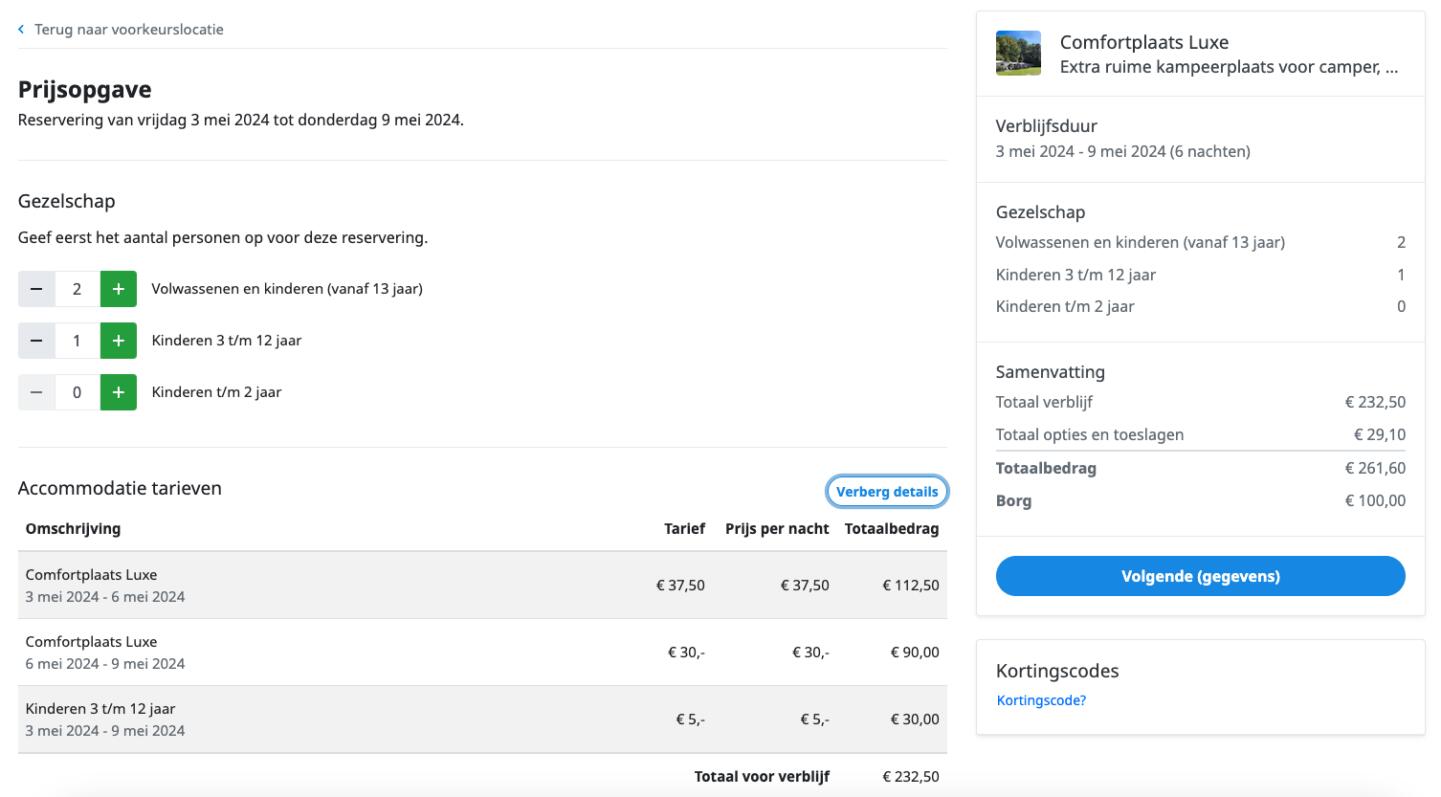The height and width of the screenshot is (797, 1441).
Task: Hide rate details with Verberg details
Action: (x=886, y=491)
